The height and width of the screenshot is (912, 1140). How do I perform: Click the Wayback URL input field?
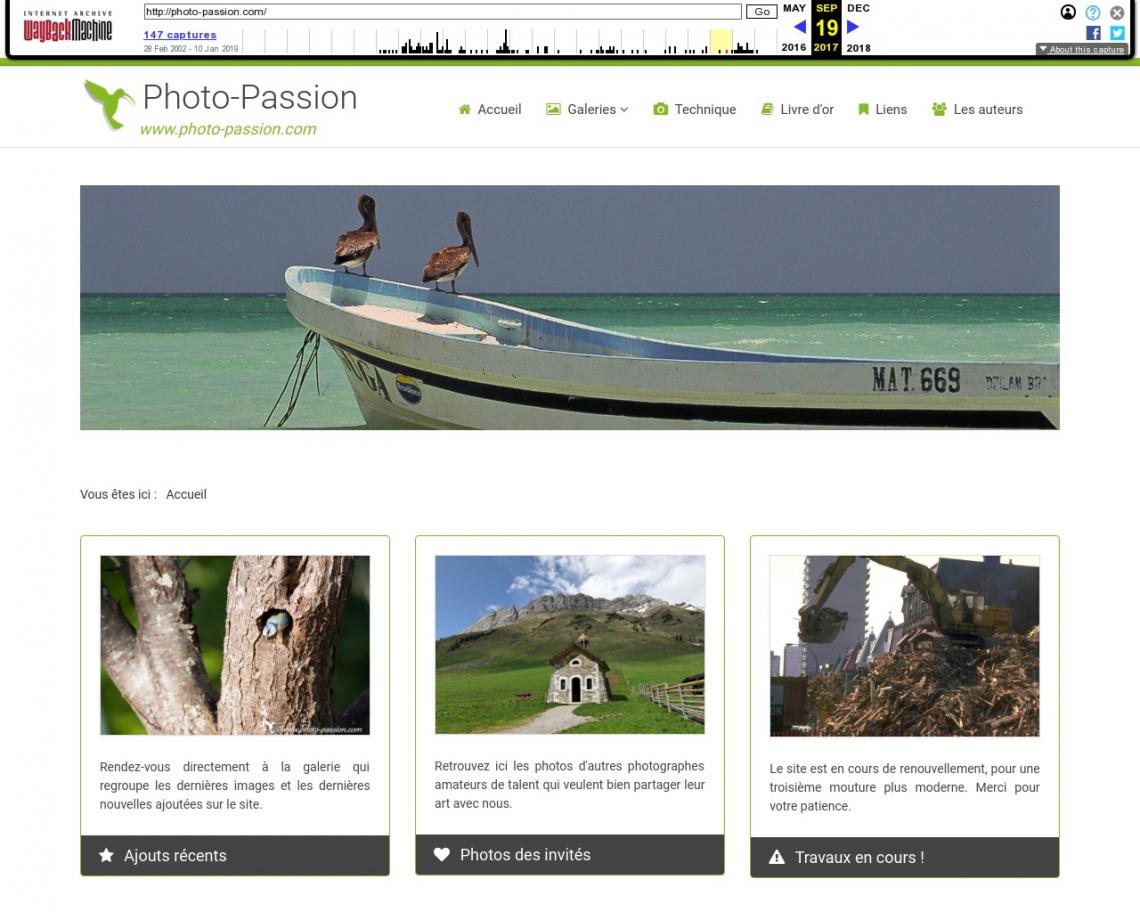442,12
